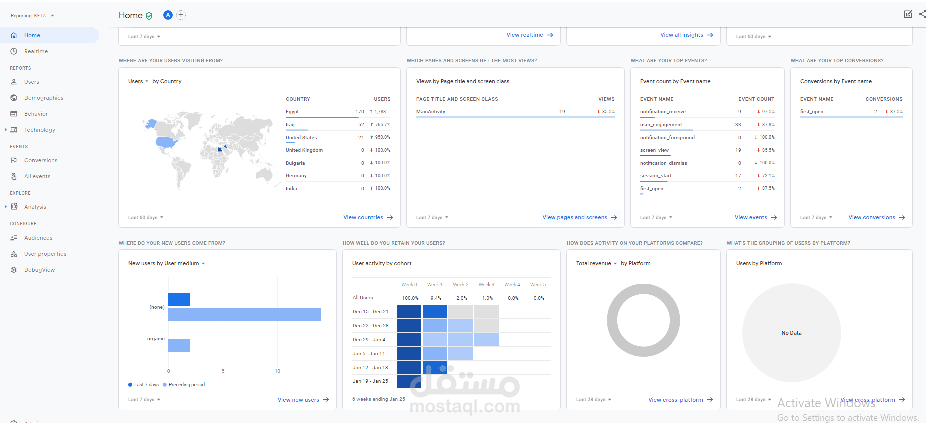Image resolution: width=930 pixels, height=424 pixels.
Task: Expand the Technology sidebar section arrow
Action: coord(6,130)
